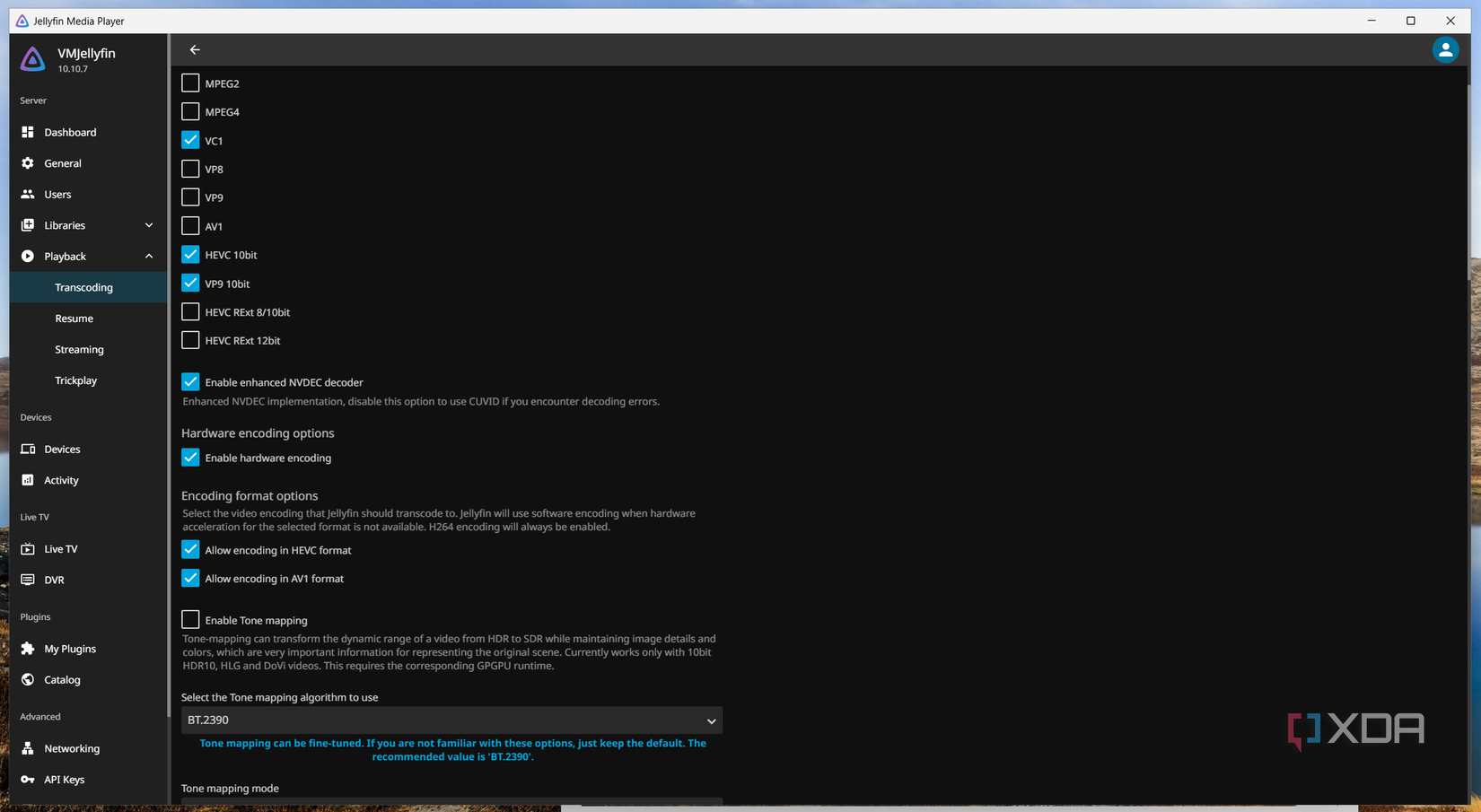Click the back arrow button
This screenshot has height=812, width=1481.
[x=195, y=49]
